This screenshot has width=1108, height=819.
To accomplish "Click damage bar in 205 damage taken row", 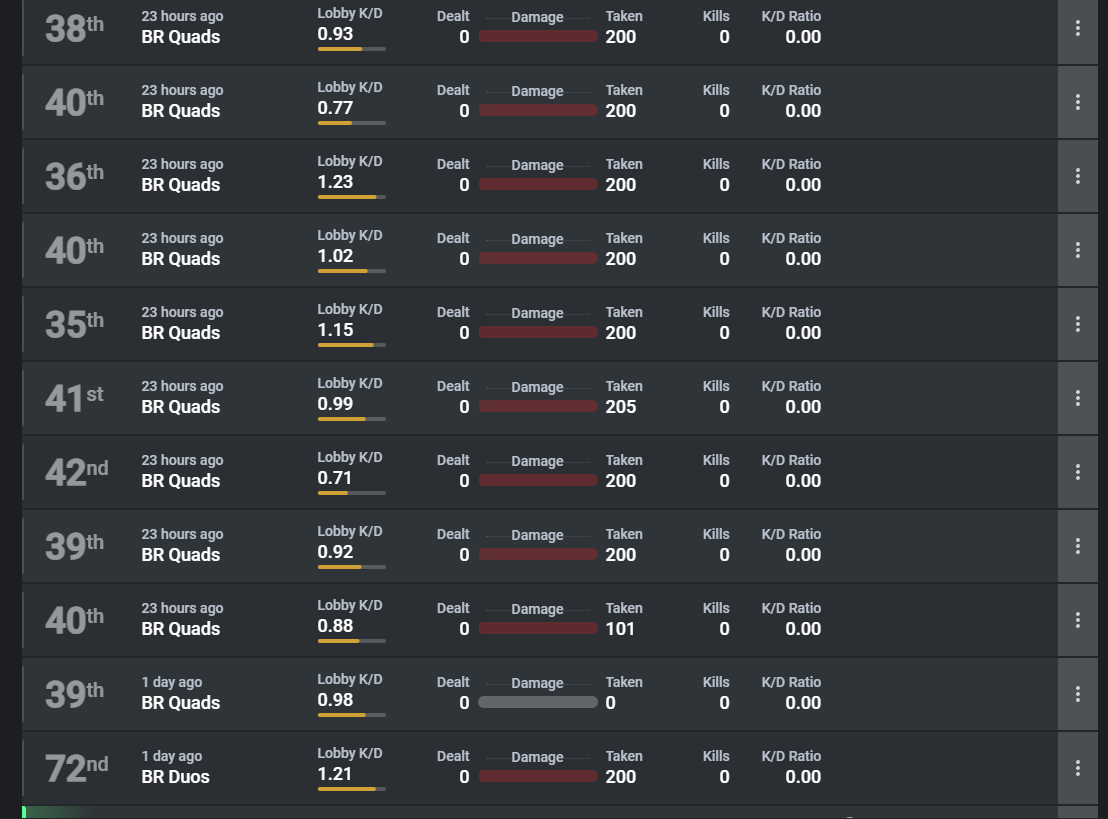I will click(x=538, y=406).
